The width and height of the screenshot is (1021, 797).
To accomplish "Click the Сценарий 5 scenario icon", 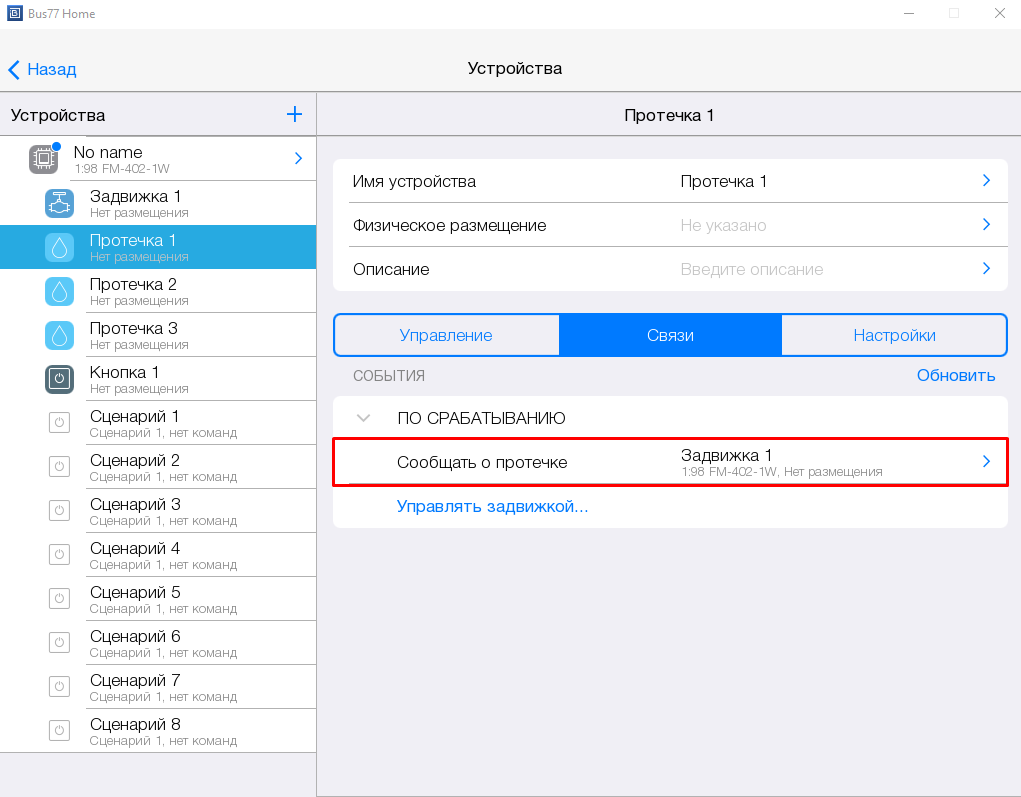I will click(x=60, y=599).
